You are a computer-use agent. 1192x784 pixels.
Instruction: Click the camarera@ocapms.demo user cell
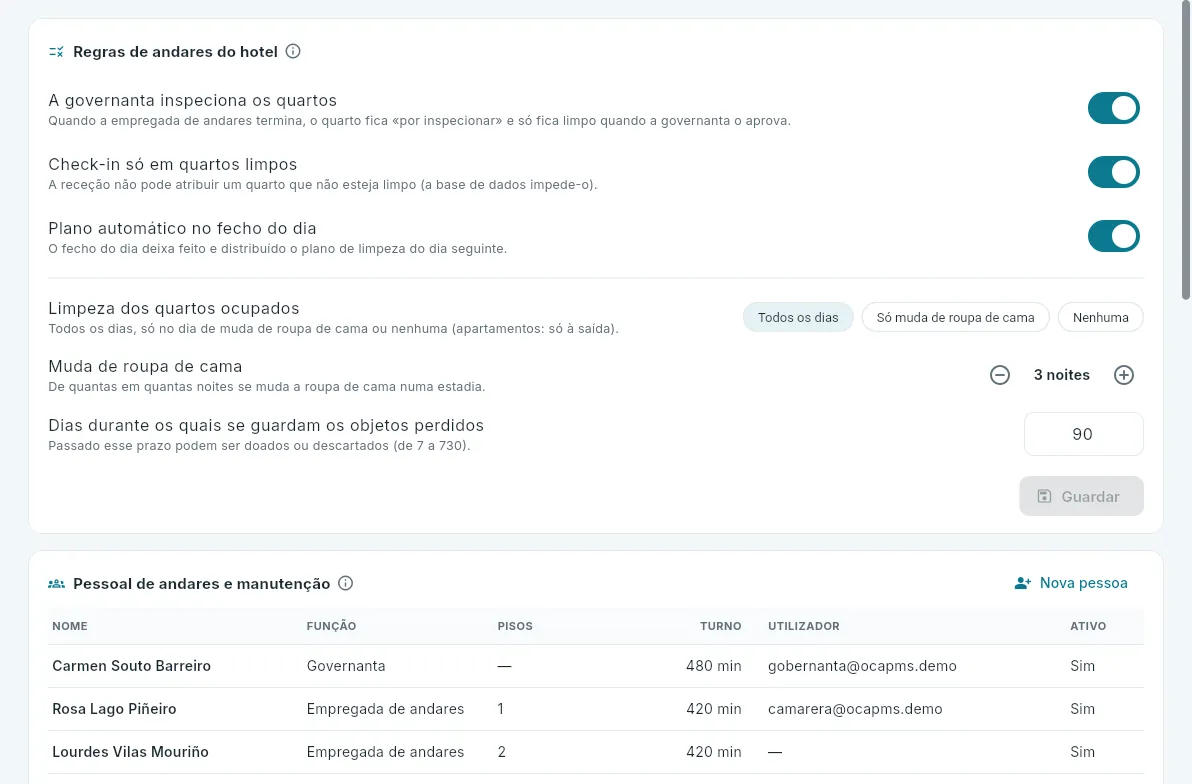tap(855, 709)
